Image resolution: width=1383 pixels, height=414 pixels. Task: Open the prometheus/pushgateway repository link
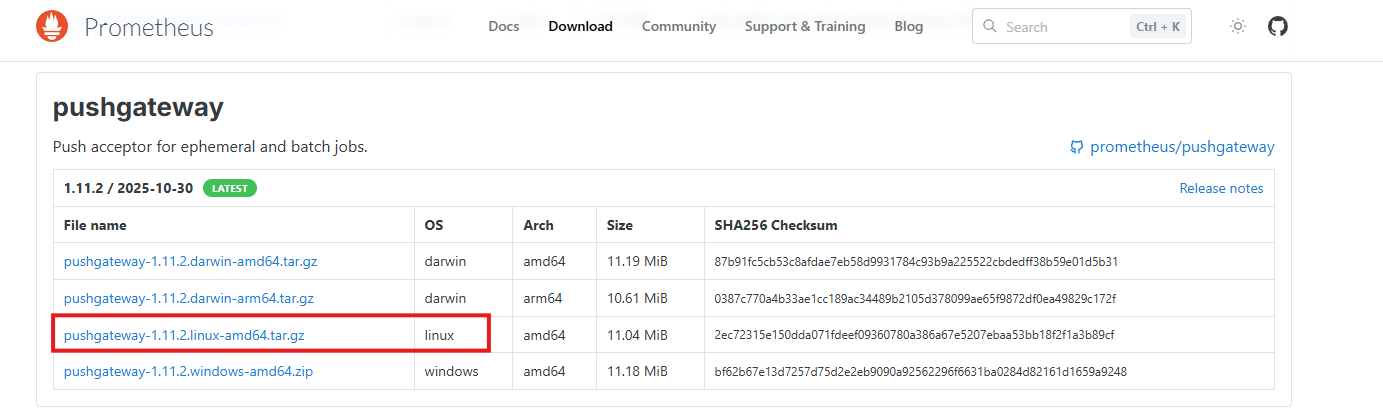click(1182, 147)
